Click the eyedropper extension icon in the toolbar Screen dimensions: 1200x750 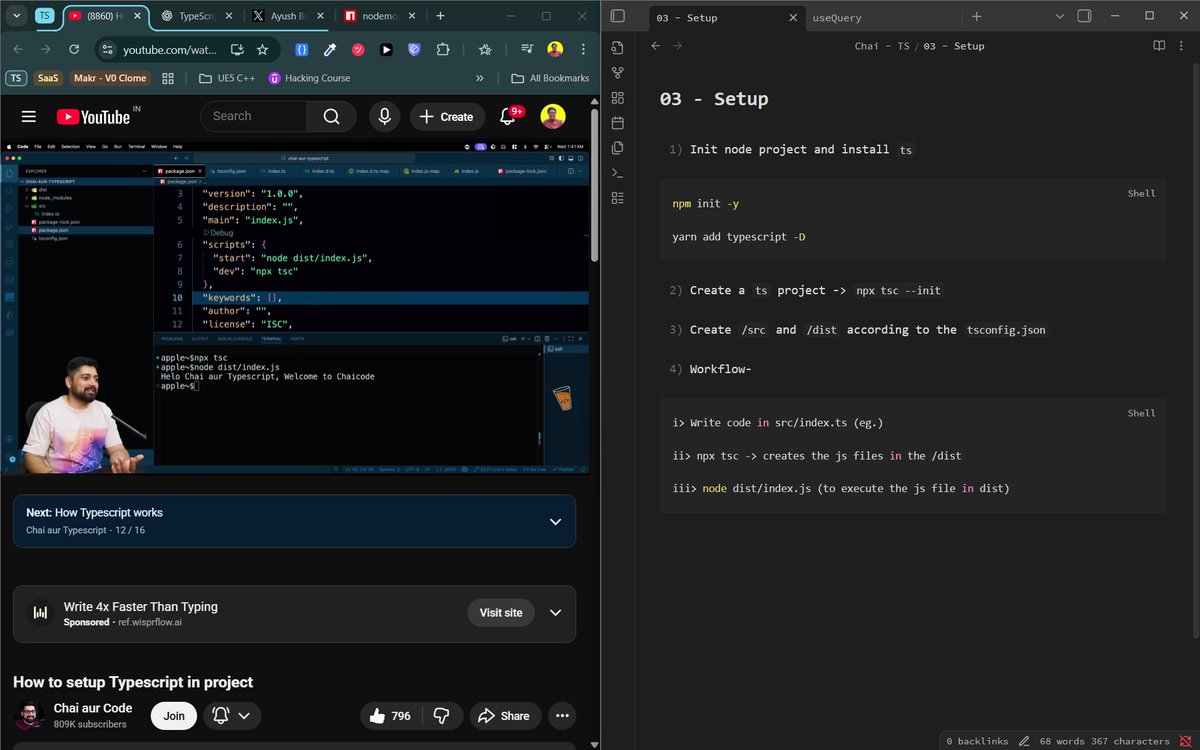coord(331,48)
